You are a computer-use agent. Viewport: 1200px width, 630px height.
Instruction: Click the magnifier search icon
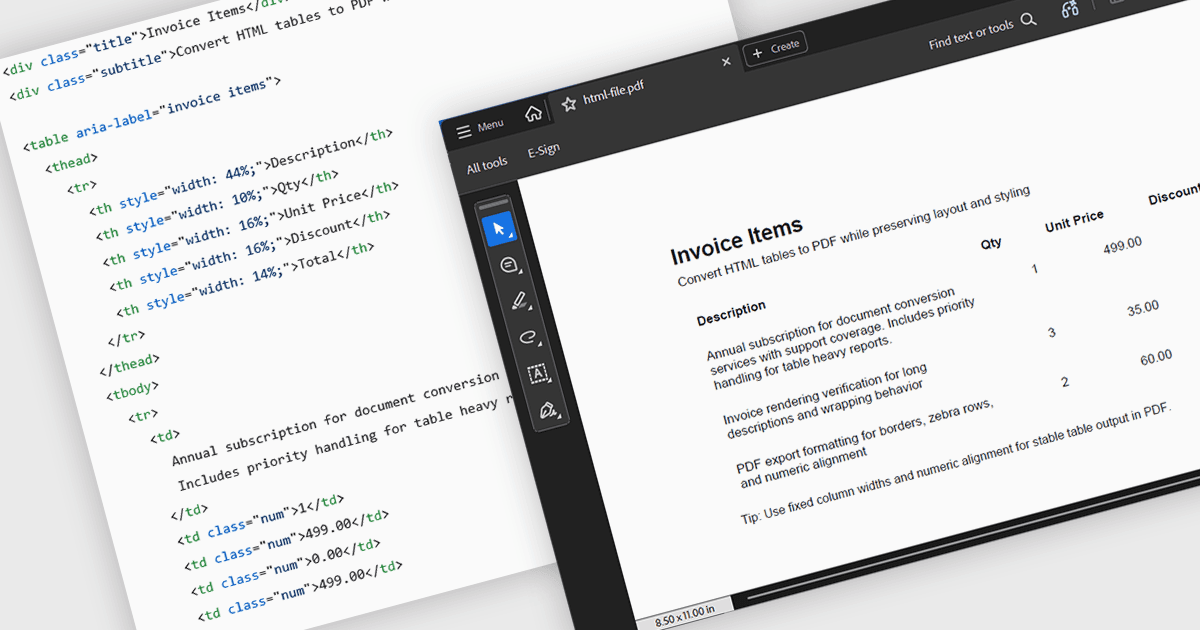tap(1028, 19)
